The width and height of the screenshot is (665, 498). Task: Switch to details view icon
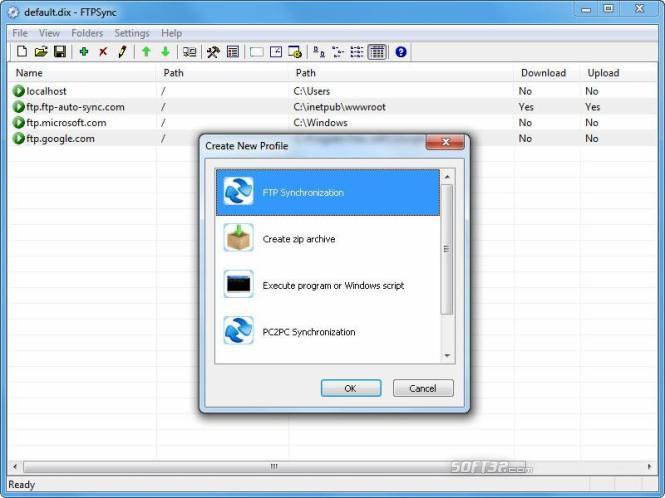pos(377,52)
